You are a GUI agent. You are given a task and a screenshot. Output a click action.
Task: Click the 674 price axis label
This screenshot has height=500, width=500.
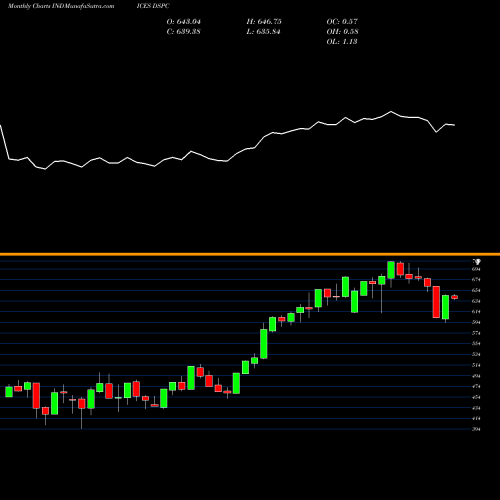[476, 280]
